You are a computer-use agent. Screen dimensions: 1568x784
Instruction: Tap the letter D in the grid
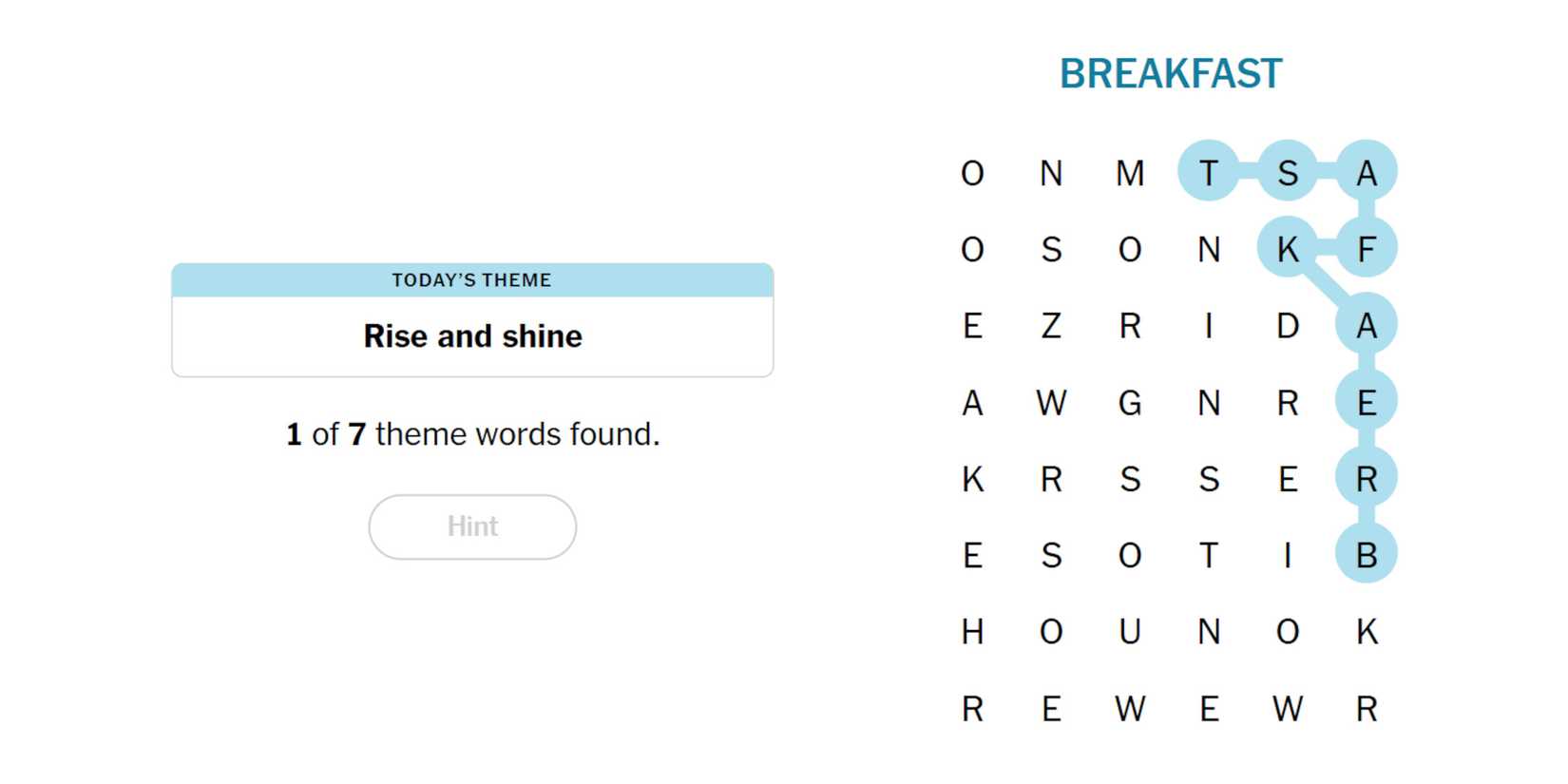1287,326
